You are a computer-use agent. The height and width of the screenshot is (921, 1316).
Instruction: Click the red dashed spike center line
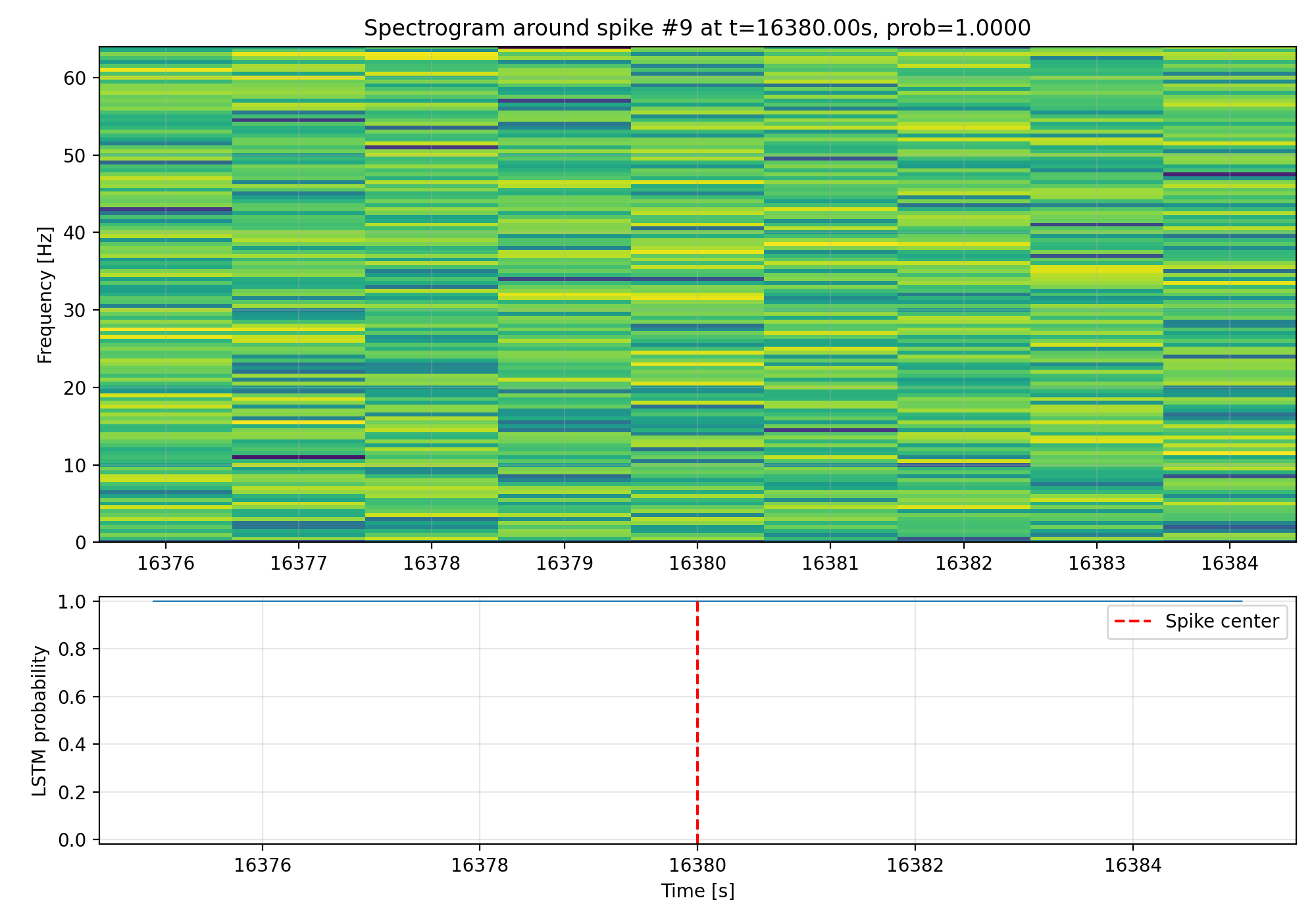[697, 724]
